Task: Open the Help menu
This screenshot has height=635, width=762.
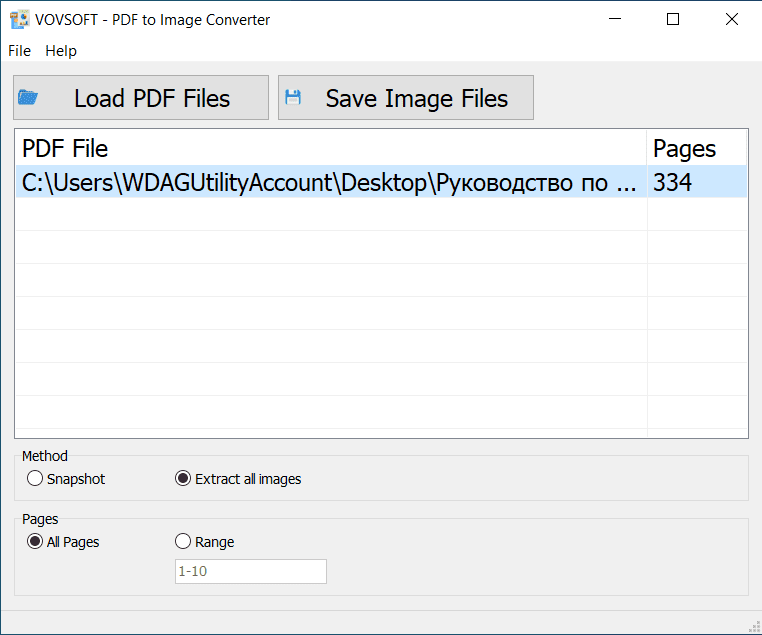Action: 61,51
